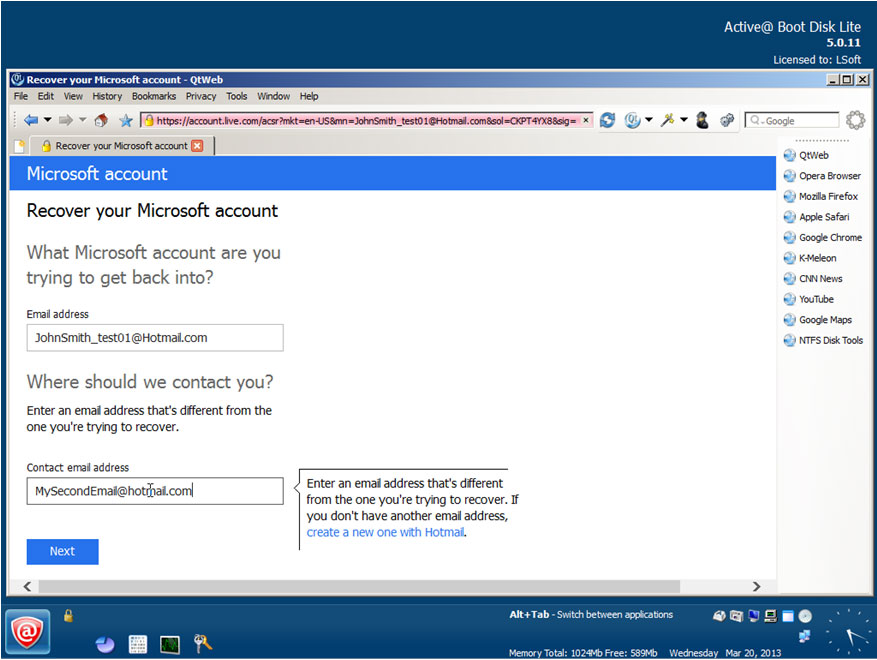Launch the calculator-style grid taskbar icon
The height and width of the screenshot is (660, 877).
(x=138, y=644)
